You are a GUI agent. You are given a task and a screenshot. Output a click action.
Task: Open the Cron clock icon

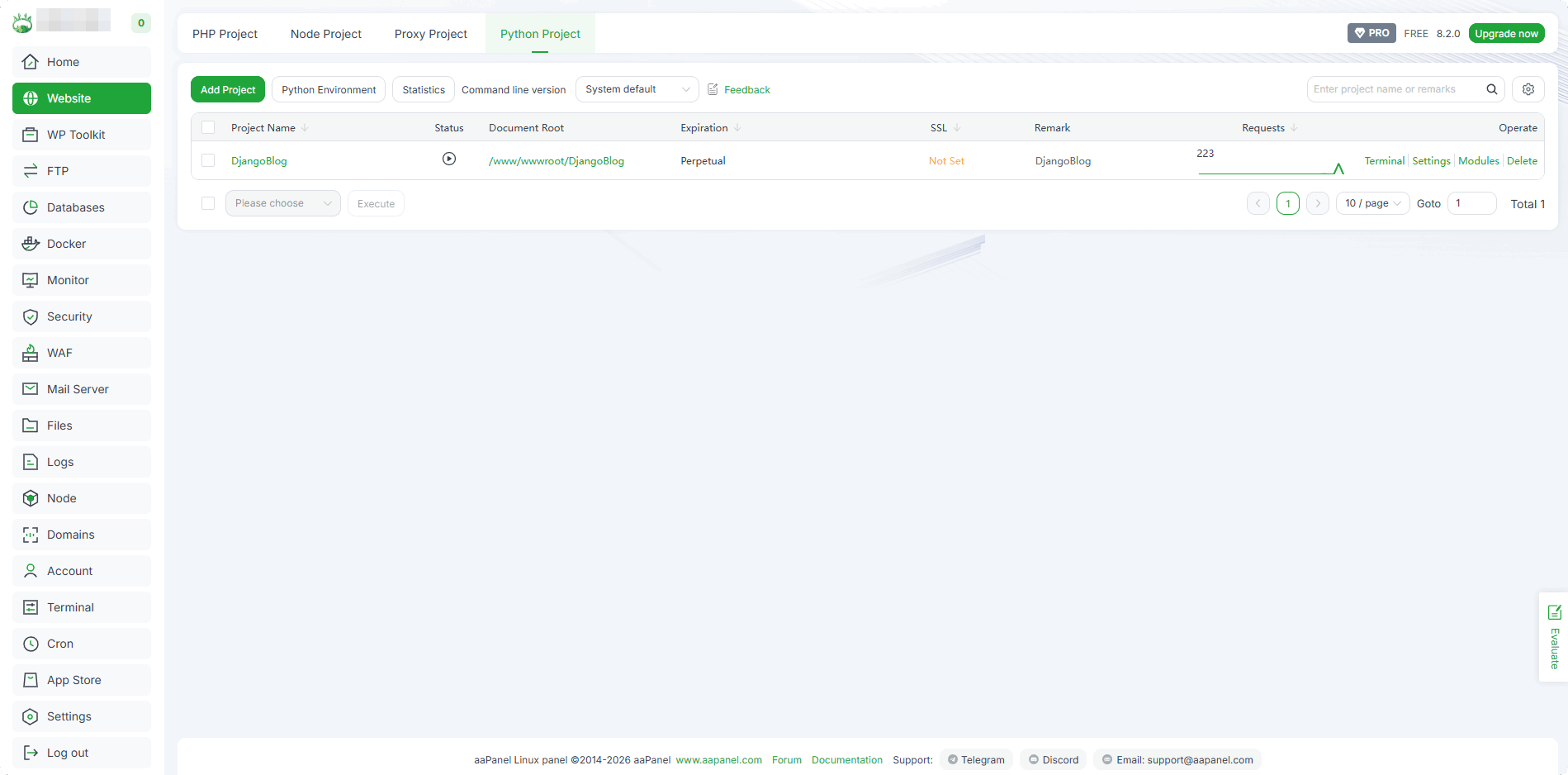point(31,644)
